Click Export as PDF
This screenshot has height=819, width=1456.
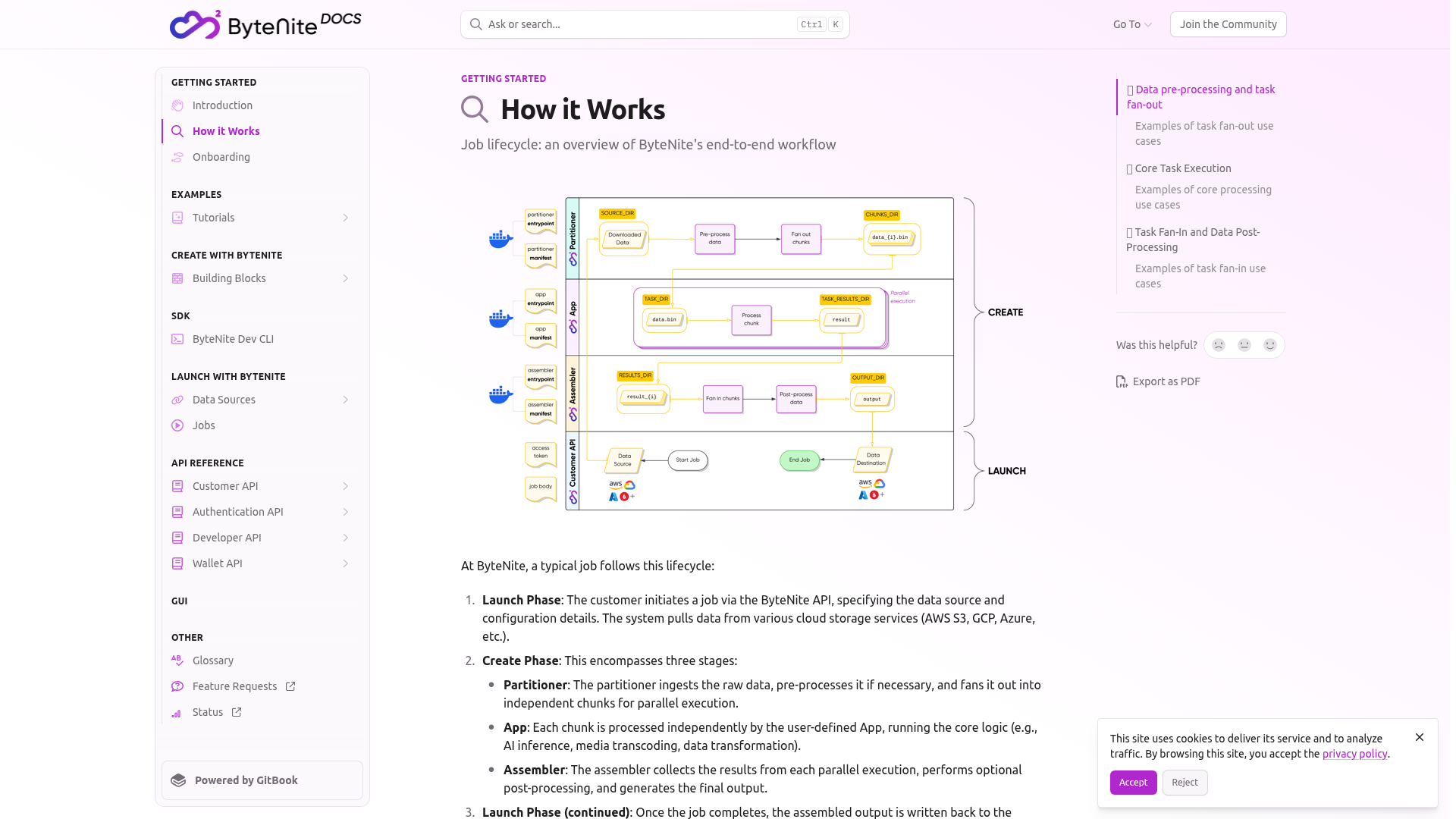tap(1158, 381)
